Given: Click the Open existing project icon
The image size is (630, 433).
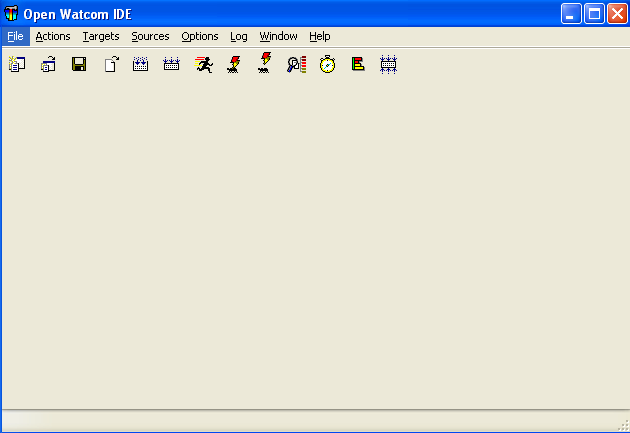Looking at the screenshot, I should 47,64.
